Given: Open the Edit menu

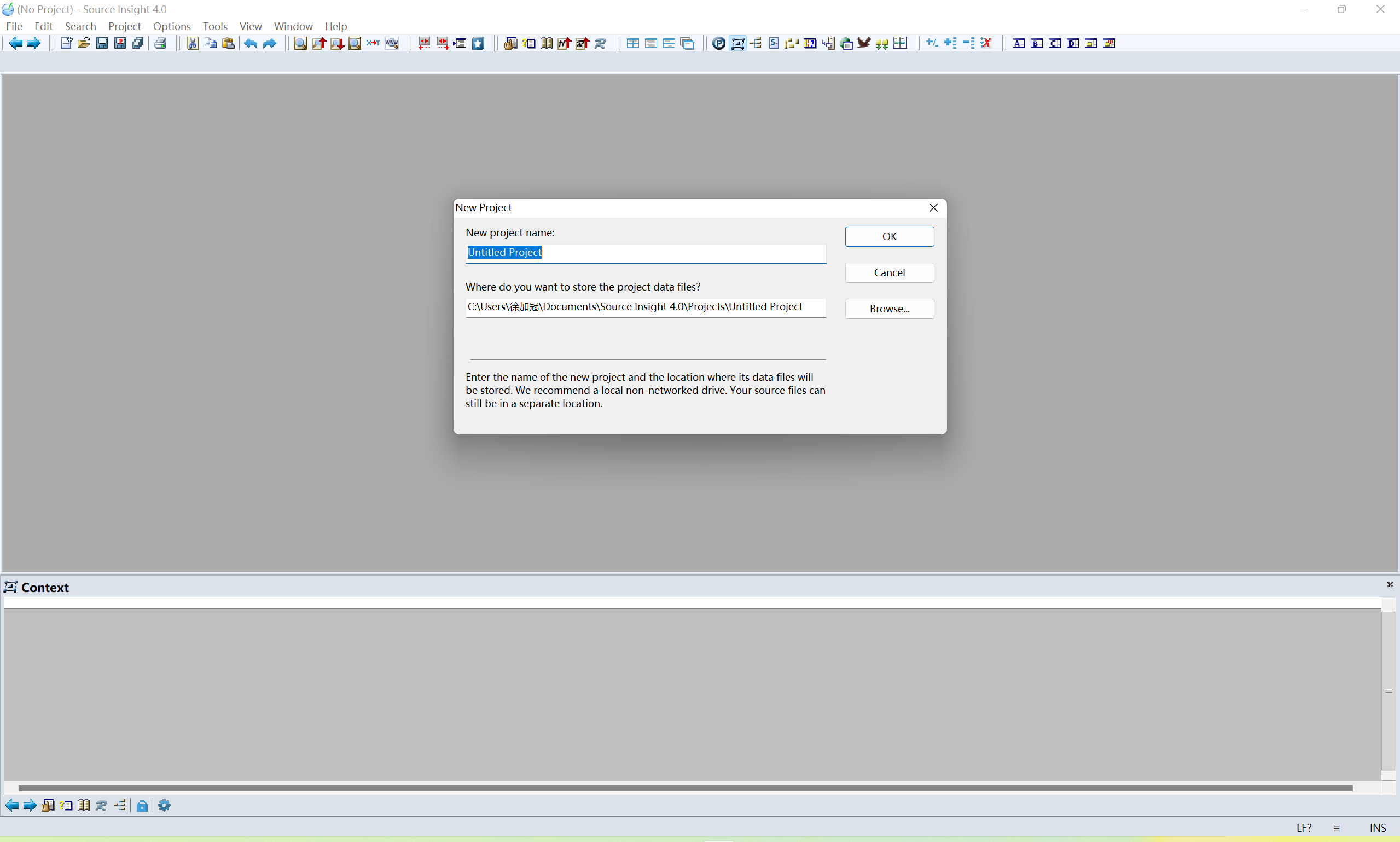Looking at the screenshot, I should pos(44,26).
